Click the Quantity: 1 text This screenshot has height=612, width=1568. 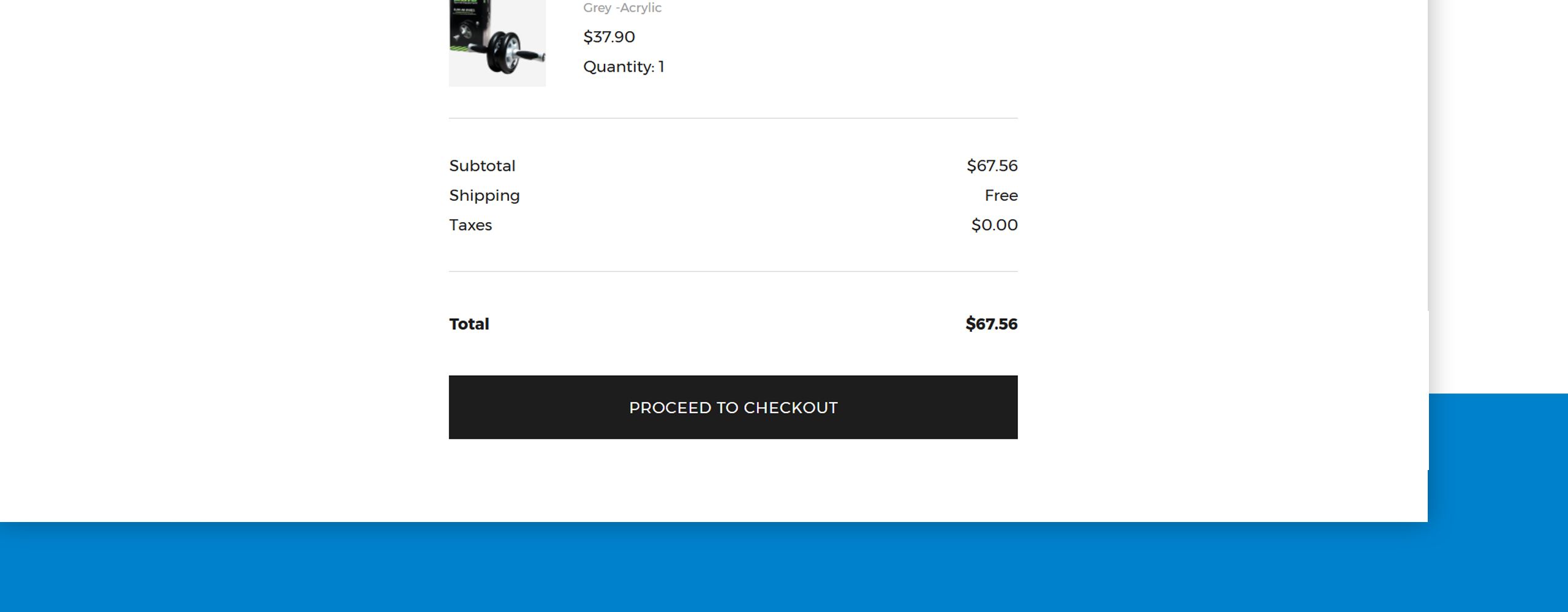623,67
